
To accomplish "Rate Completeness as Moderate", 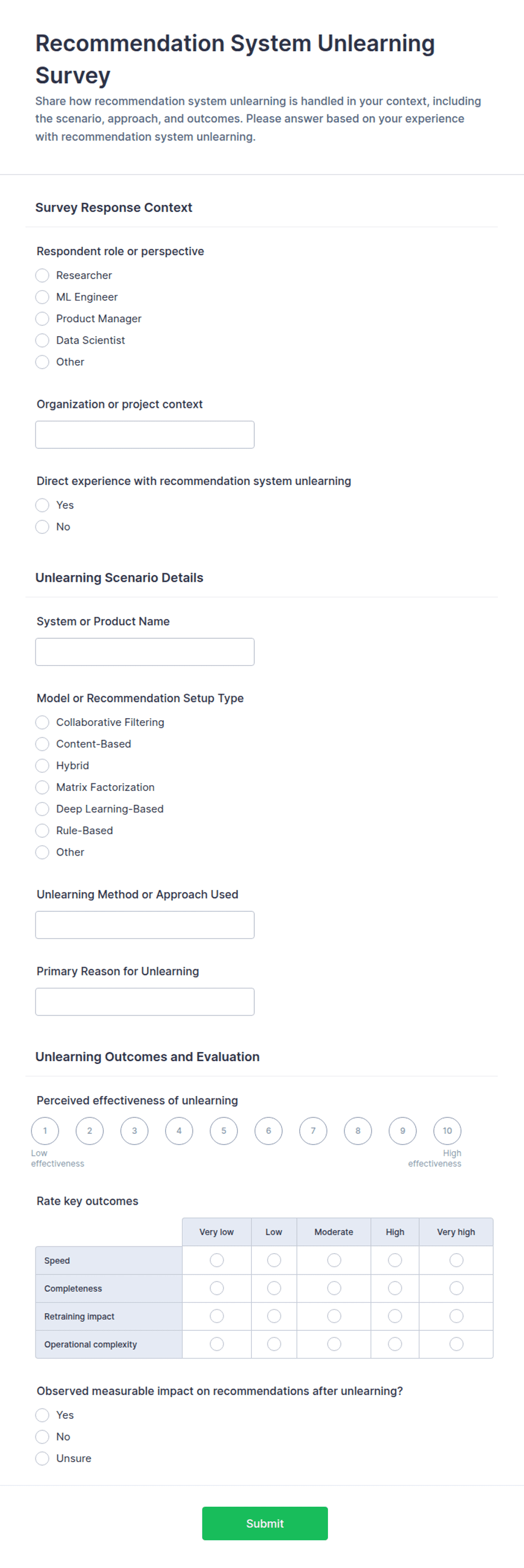I will coord(334,1288).
